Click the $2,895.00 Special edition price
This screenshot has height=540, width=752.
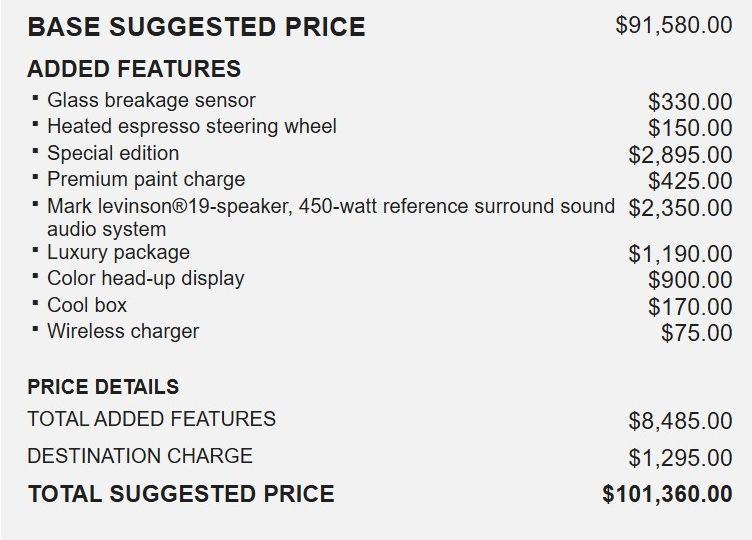tap(680, 155)
